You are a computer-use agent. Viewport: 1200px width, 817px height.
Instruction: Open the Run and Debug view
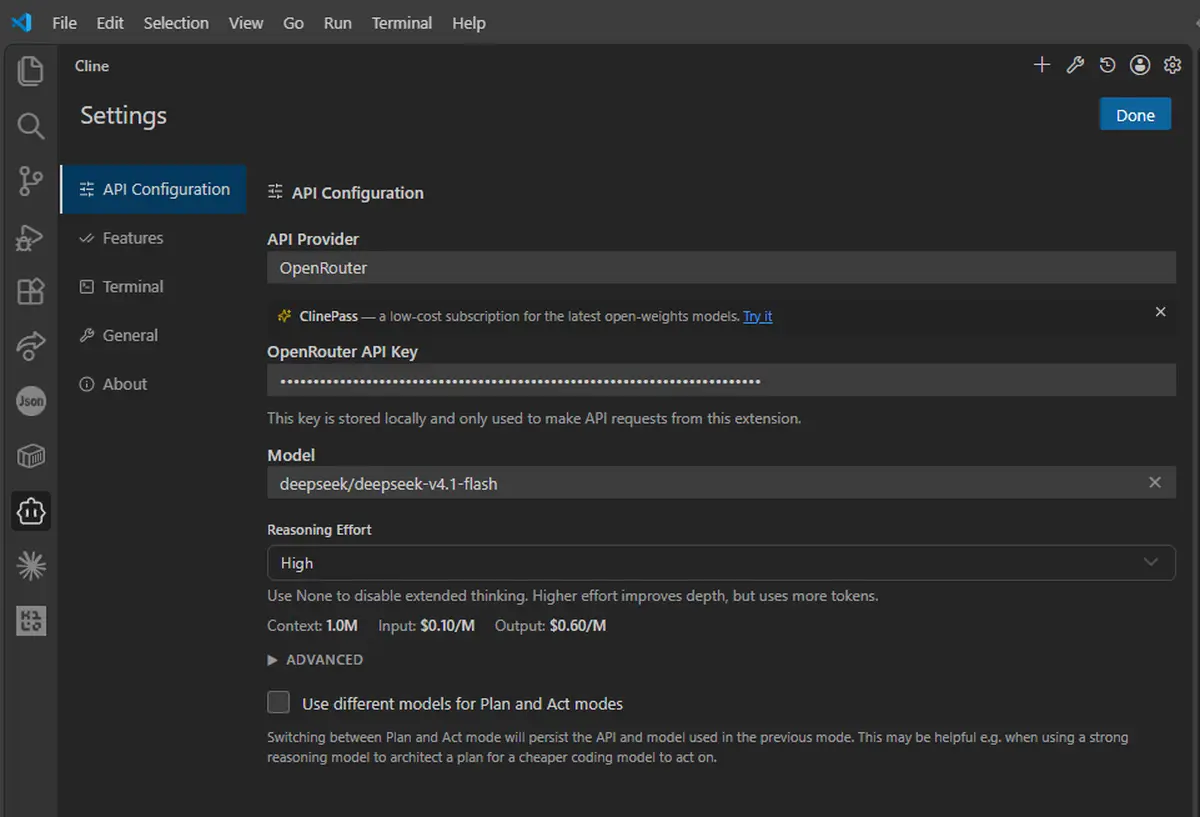pos(31,236)
